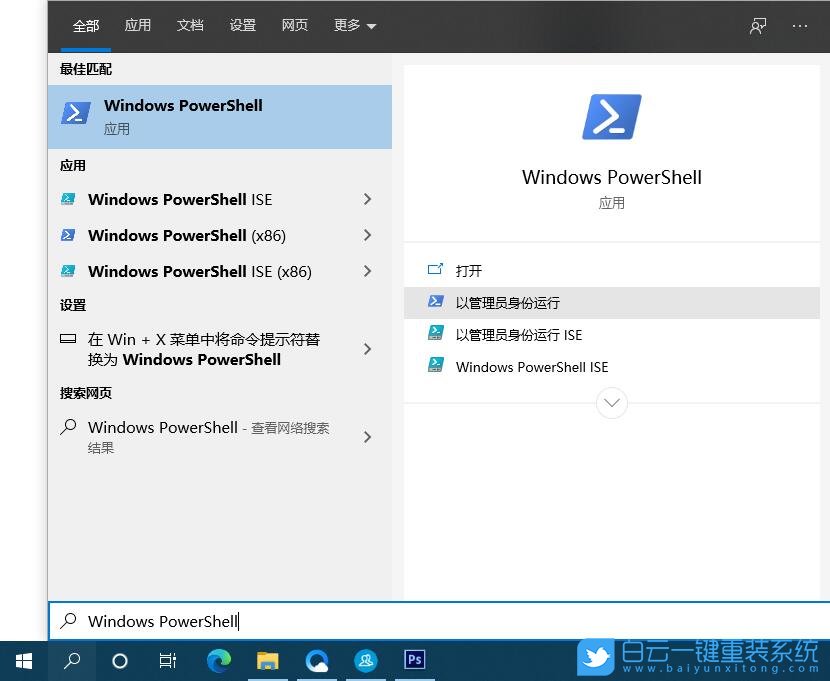Open QQ from the taskbar
830x681 pixels.
[x=365, y=660]
